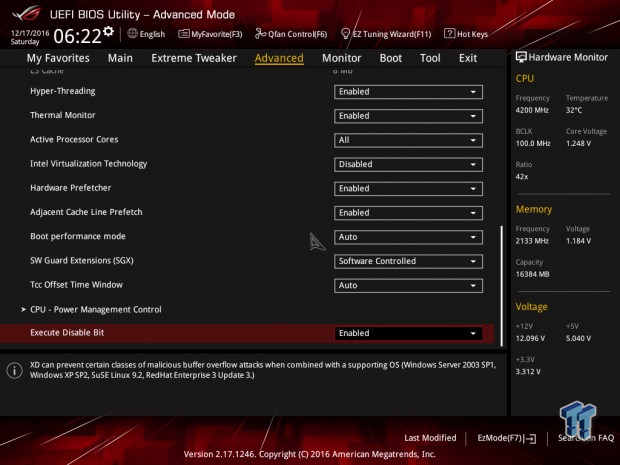Screen dimensions: 620x465
Task: Open Active Processor Cores dropdown
Action: point(408,140)
